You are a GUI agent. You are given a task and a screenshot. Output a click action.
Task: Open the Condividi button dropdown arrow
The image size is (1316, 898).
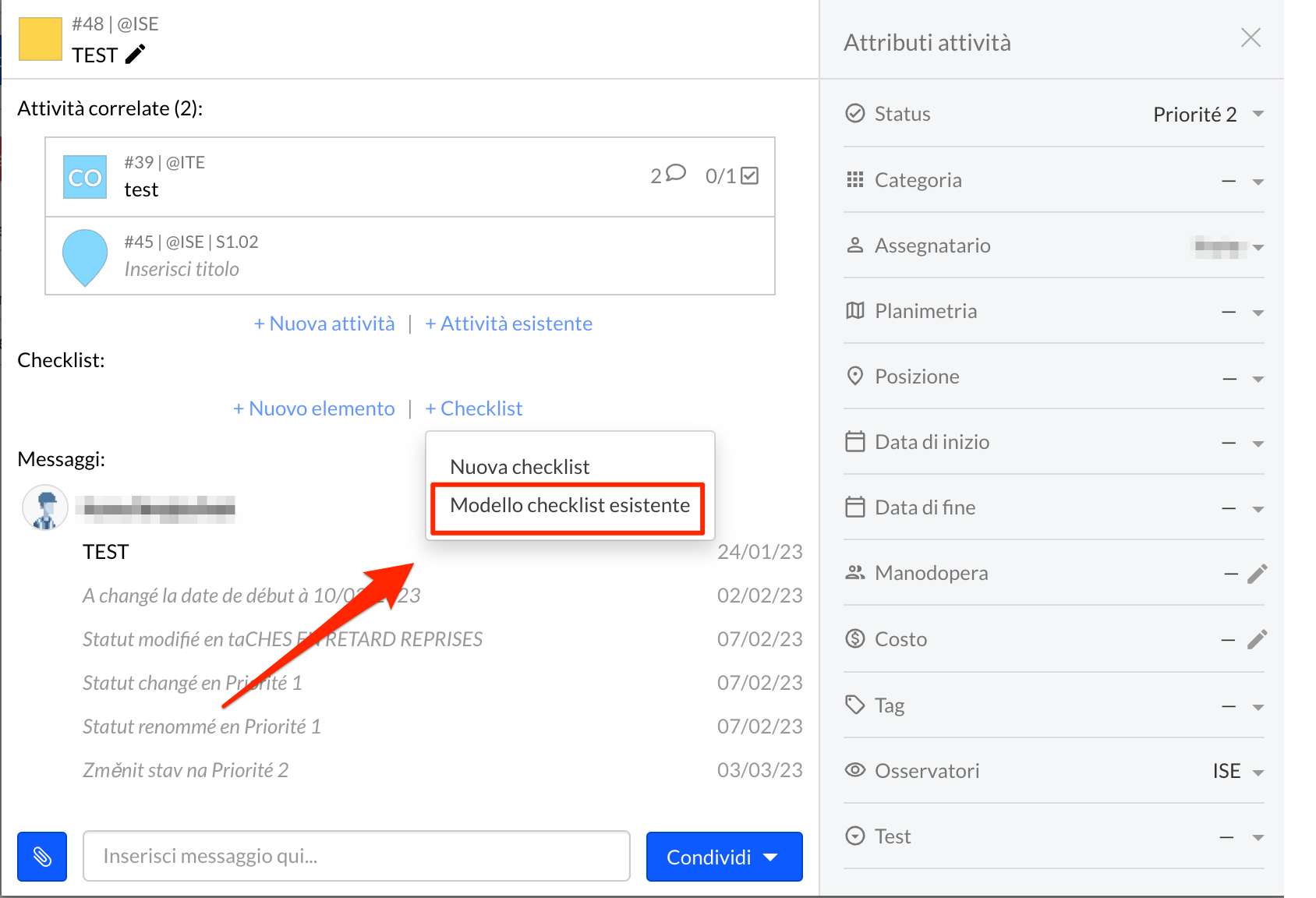click(771, 857)
